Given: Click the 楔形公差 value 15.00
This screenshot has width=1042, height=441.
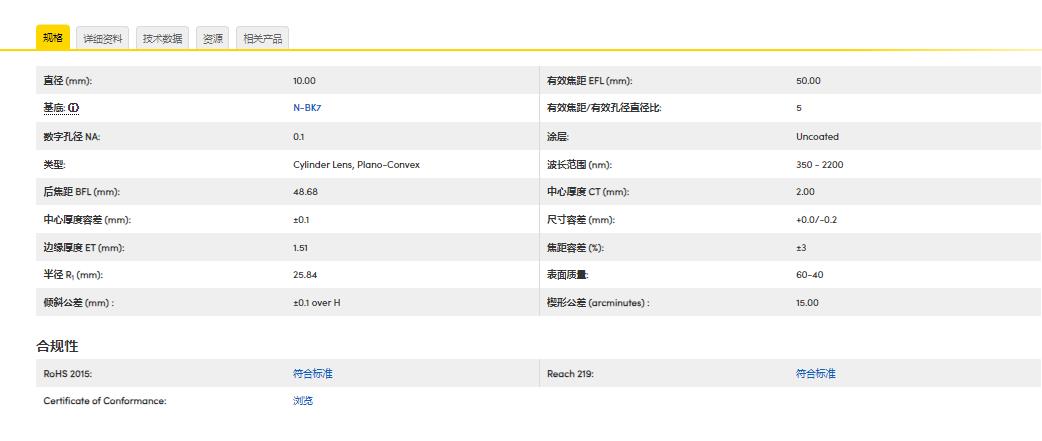Looking at the screenshot, I should pyautogui.click(x=807, y=302).
